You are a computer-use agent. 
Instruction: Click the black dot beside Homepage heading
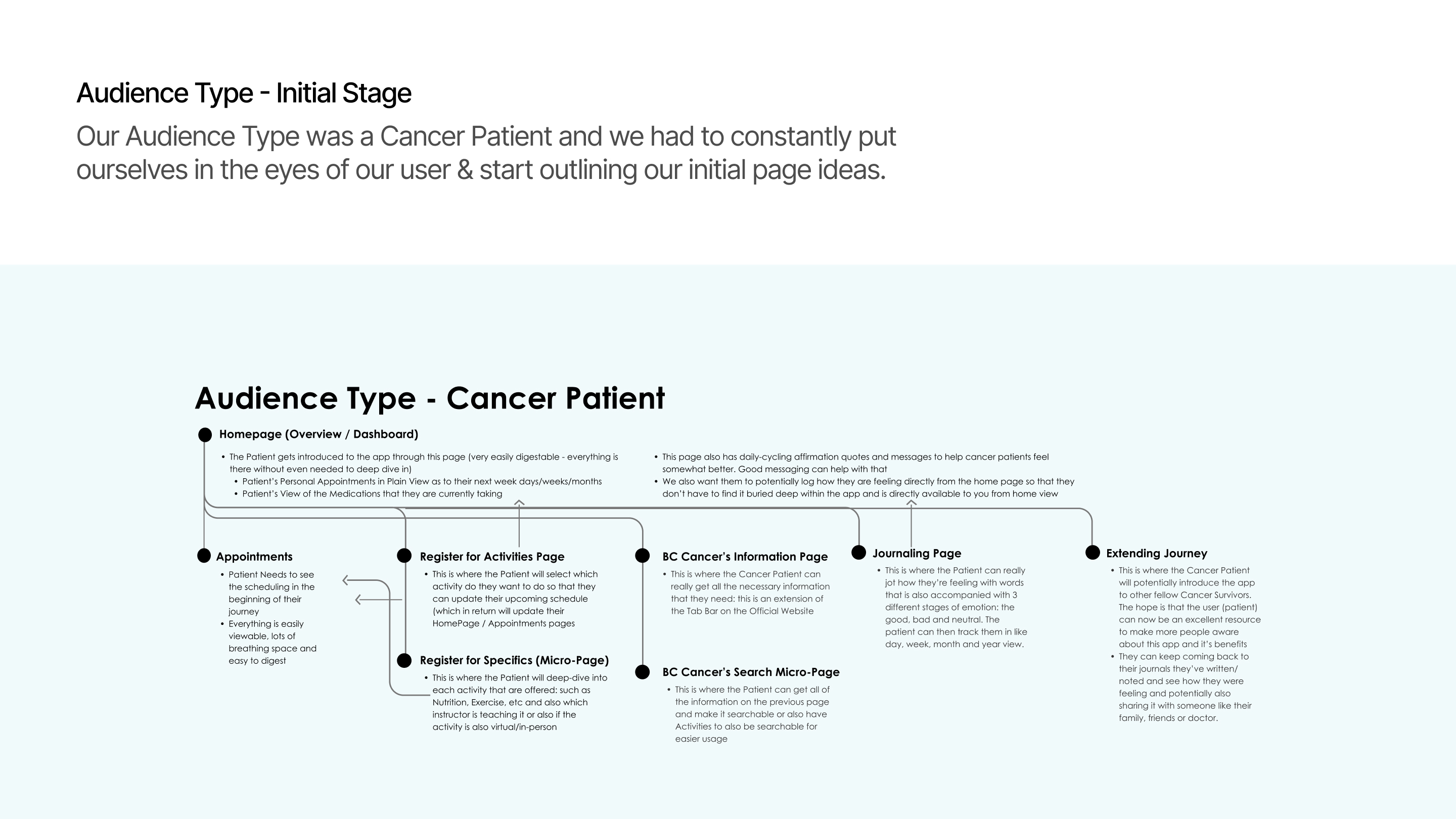(205, 435)
